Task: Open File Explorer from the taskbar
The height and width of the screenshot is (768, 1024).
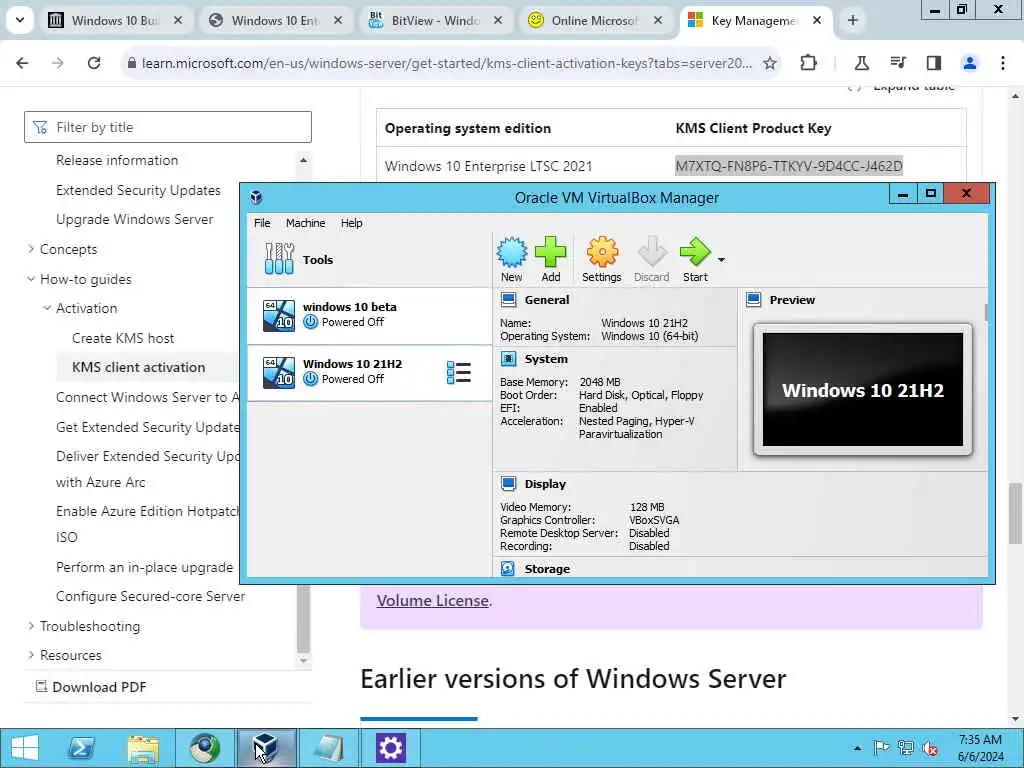Action: [x=143, y=748]
